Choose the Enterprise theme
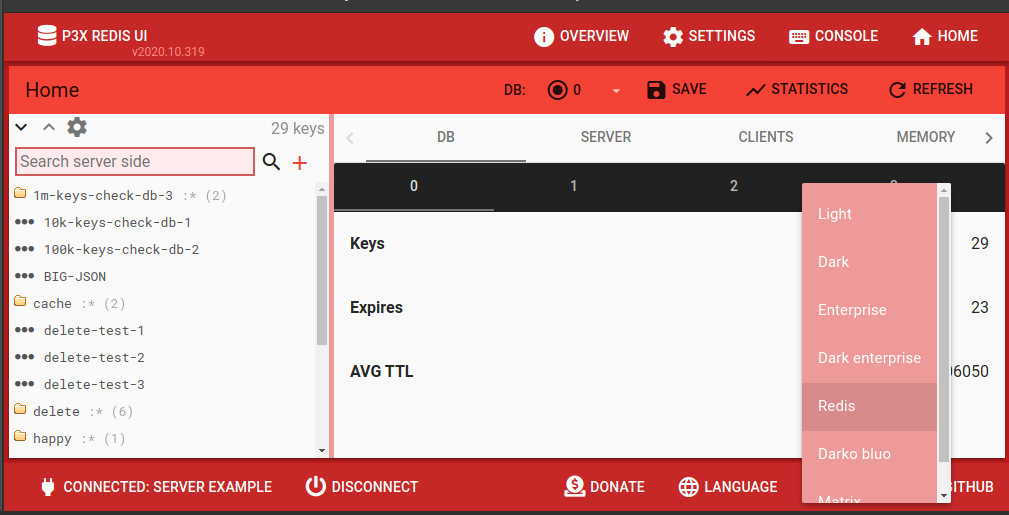 [x=869, y=310]
